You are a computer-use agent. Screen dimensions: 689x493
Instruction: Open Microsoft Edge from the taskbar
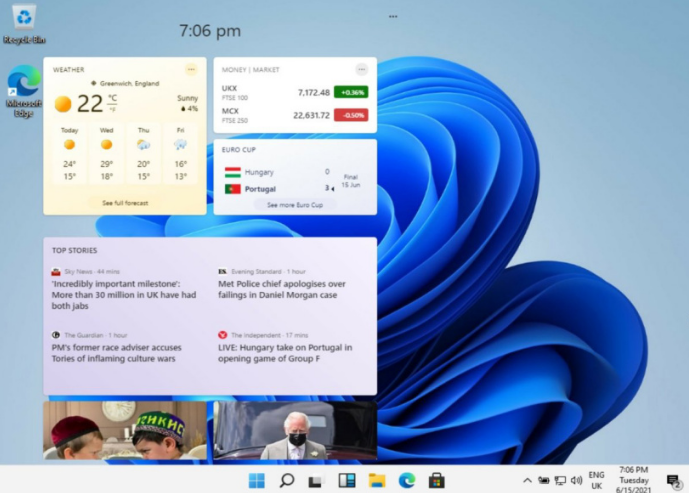pos(407,480)
